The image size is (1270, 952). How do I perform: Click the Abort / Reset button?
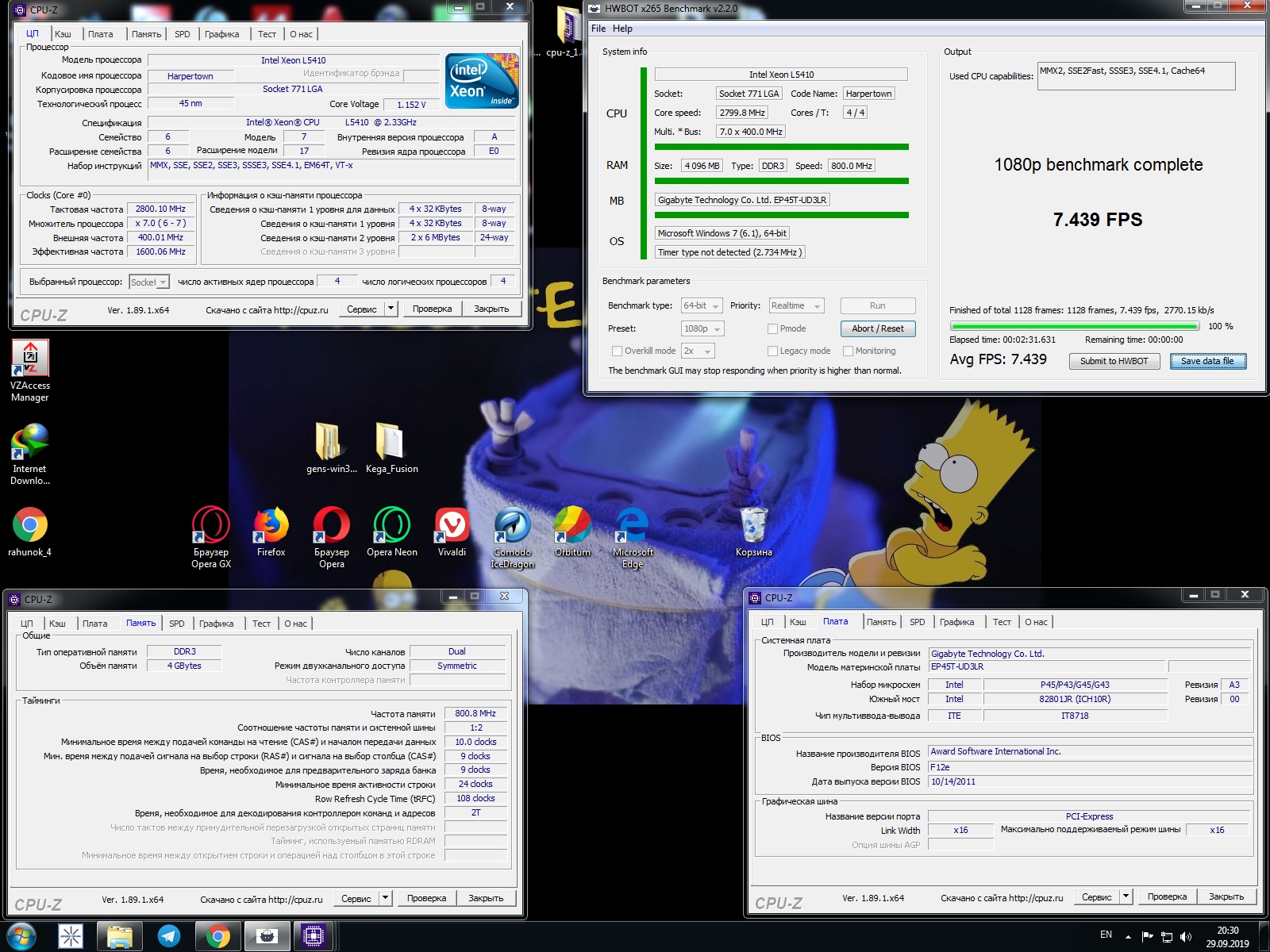pos(878,328)
